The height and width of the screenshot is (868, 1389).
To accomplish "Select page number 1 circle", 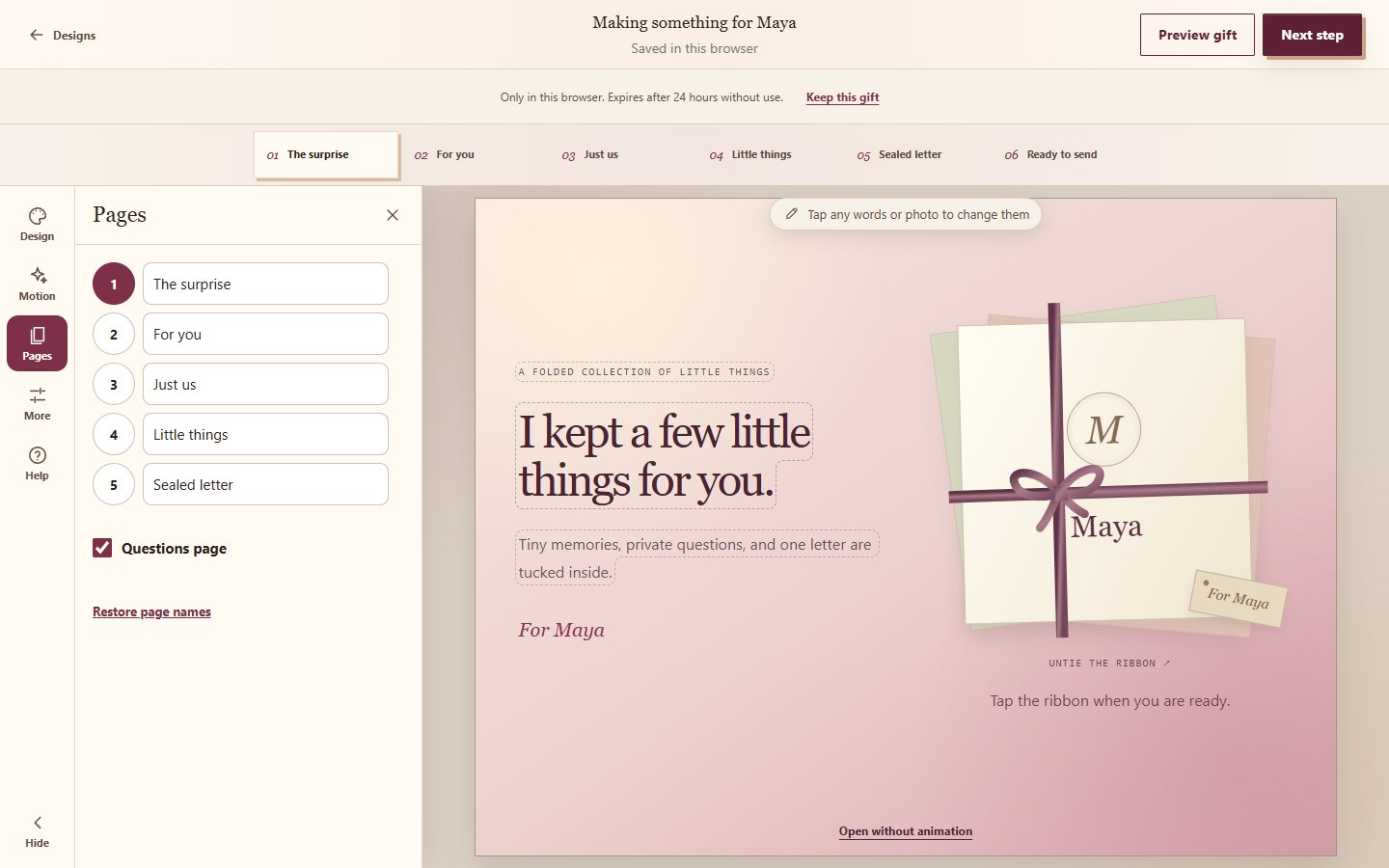I will pos(114,284).
